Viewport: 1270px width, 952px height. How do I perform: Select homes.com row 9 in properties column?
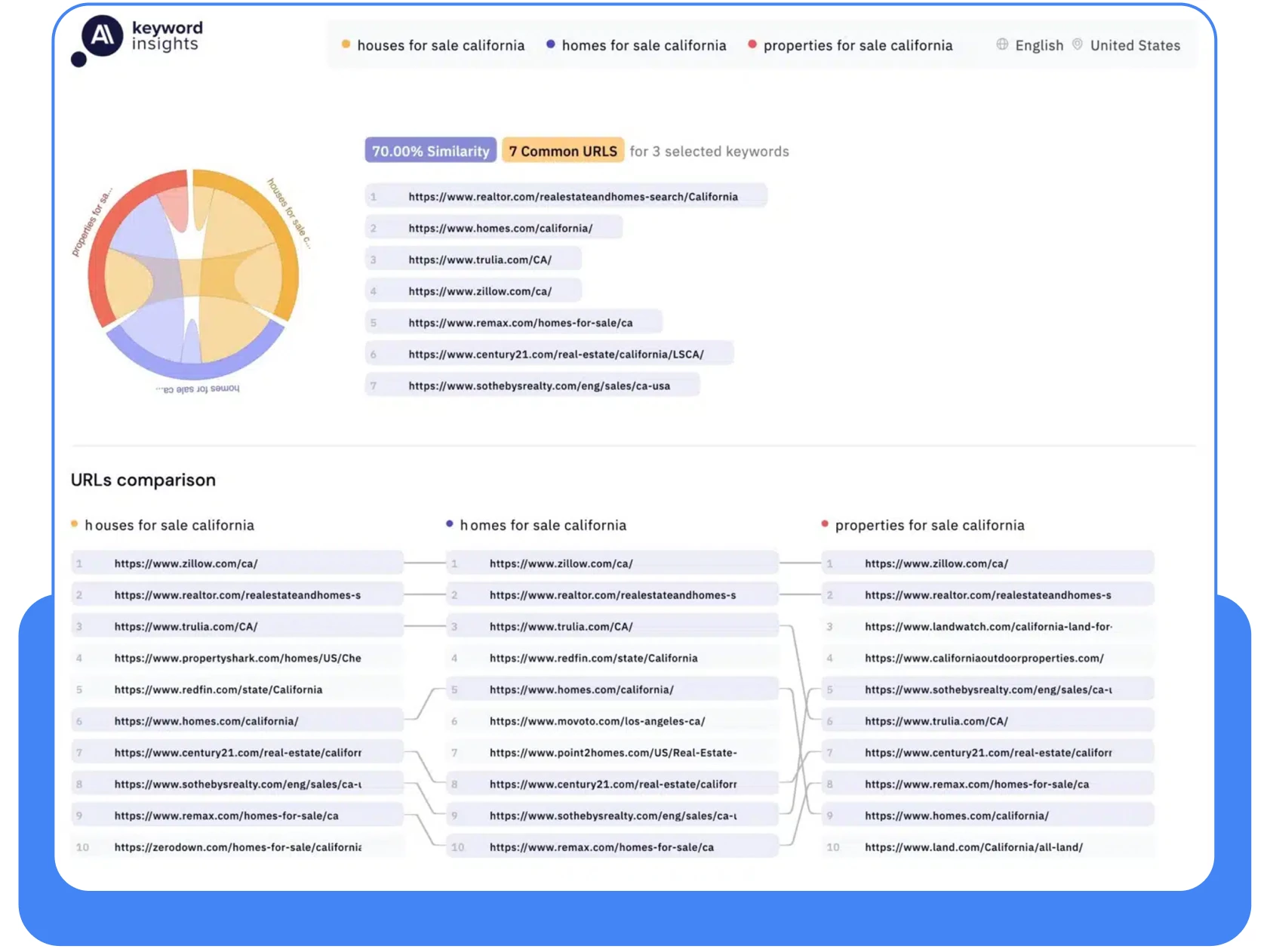pos(988,815)
